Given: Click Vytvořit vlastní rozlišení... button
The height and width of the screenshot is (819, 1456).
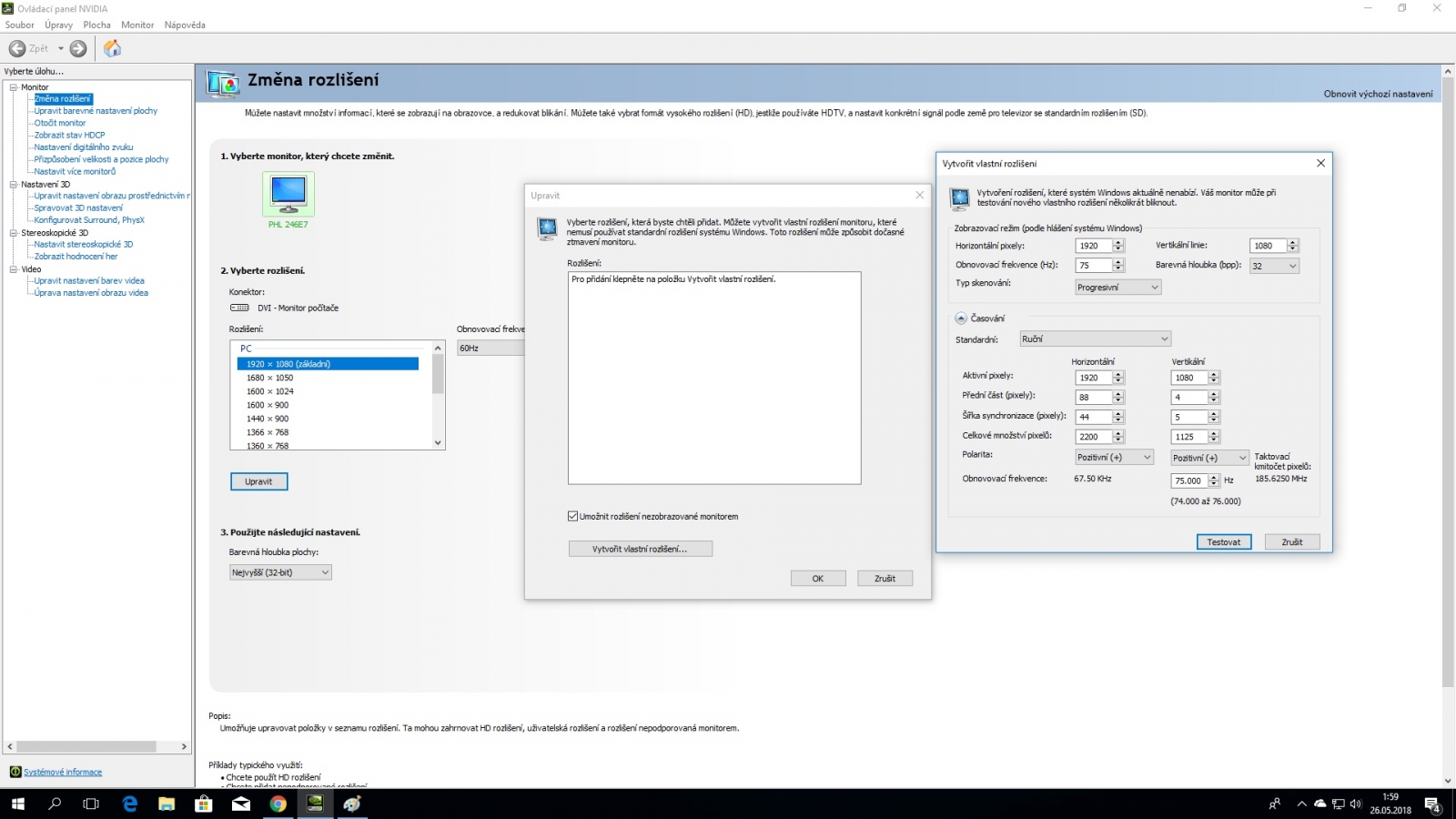Looking at the screenshot, I should (x=640, y=549).
